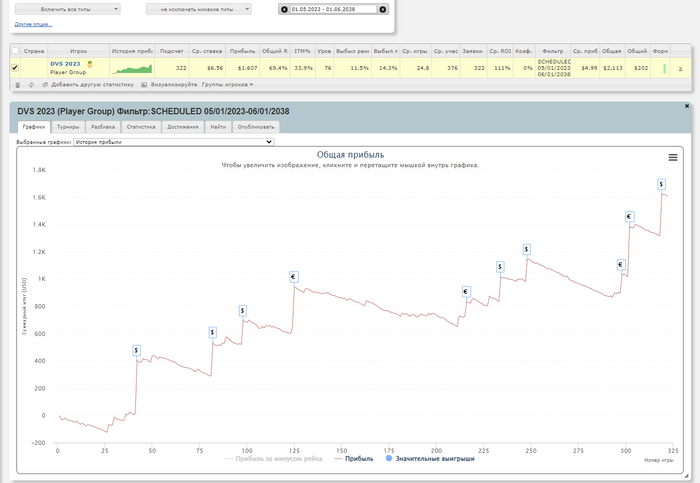Sort by 'Ср. ставка' column header
The width and height of the screenshot is (700, 483).
207,51
